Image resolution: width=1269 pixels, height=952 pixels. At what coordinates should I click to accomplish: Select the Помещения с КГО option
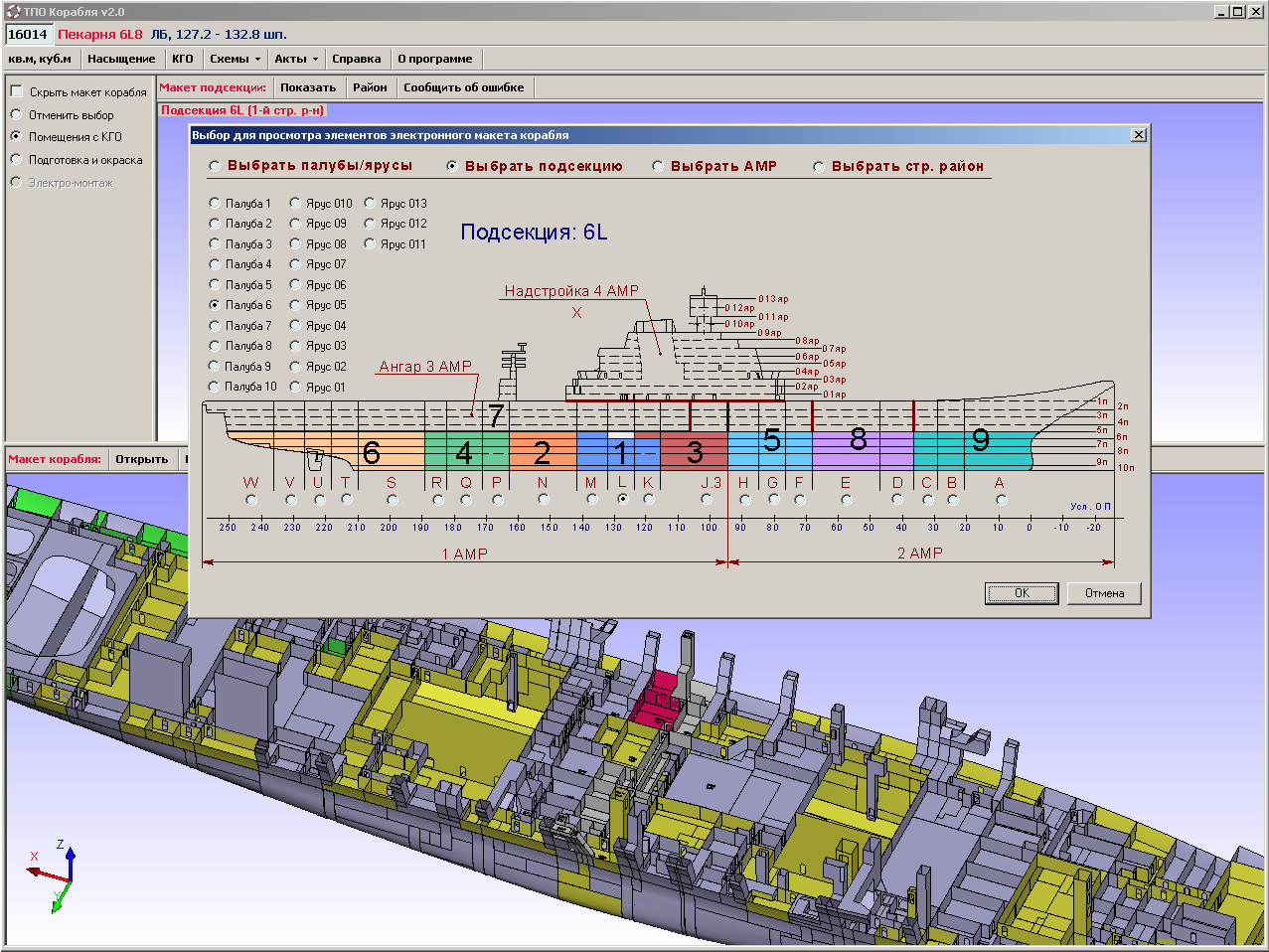[x=16, y=136]
